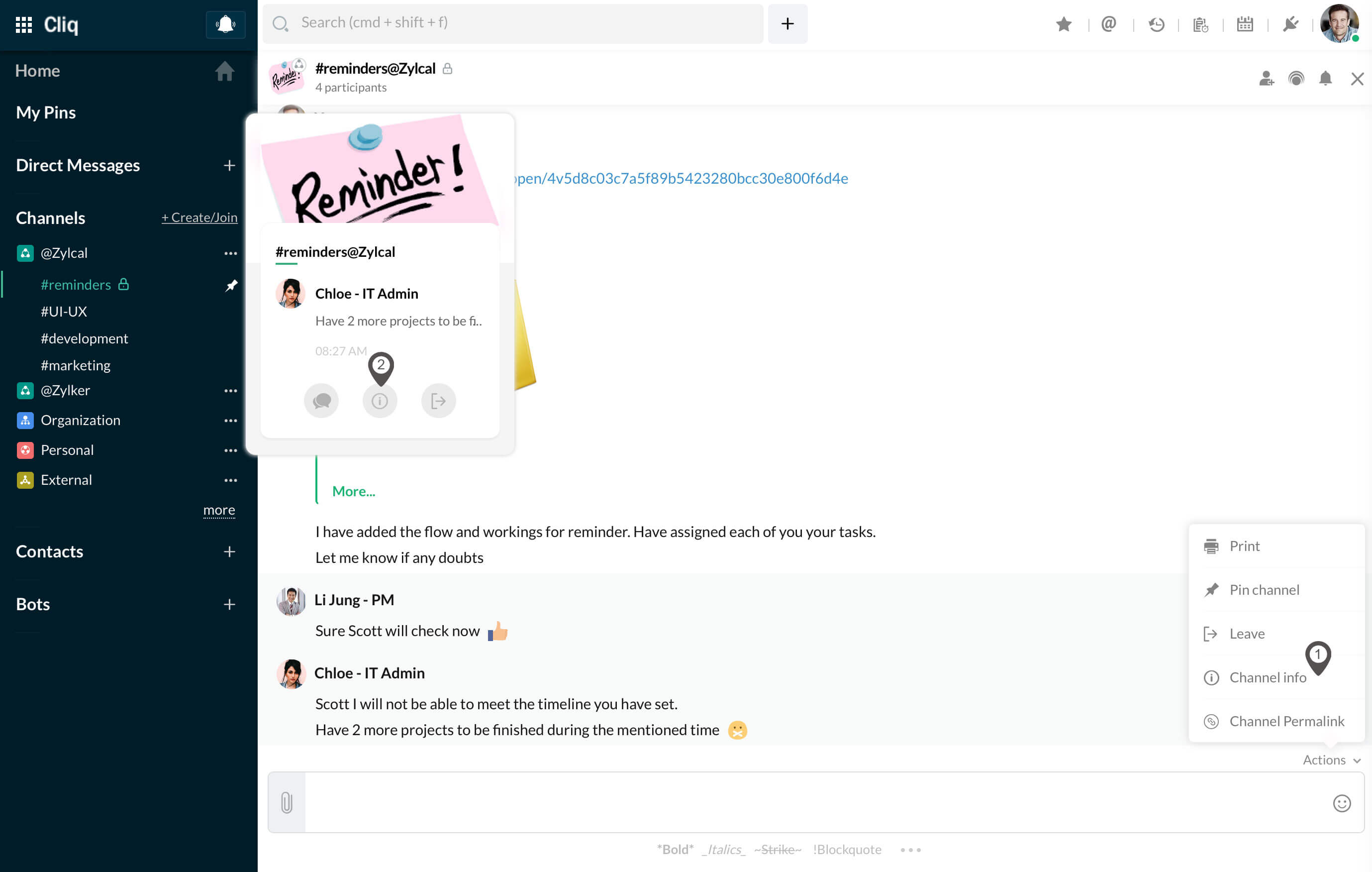Click the Bots heading in sidebar
Viewport: 1372px width, 872px height.
click(x=33, y=604)
